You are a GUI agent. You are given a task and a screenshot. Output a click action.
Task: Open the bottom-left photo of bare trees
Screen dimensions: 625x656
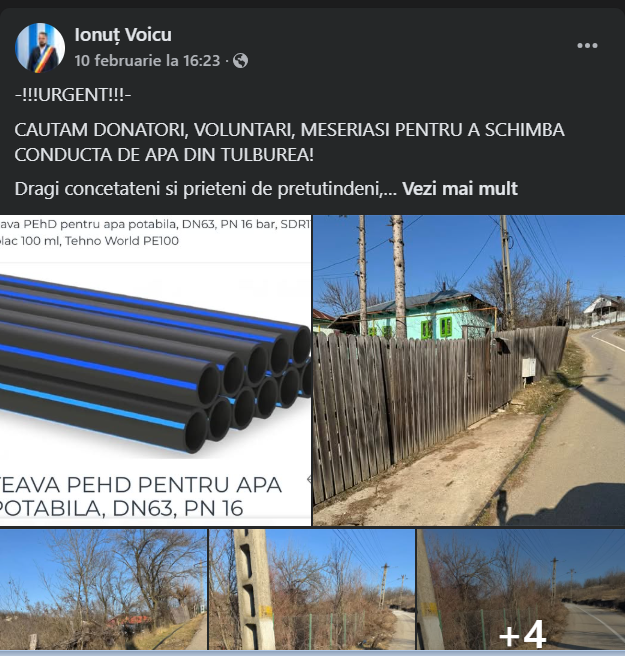(103, 589)
